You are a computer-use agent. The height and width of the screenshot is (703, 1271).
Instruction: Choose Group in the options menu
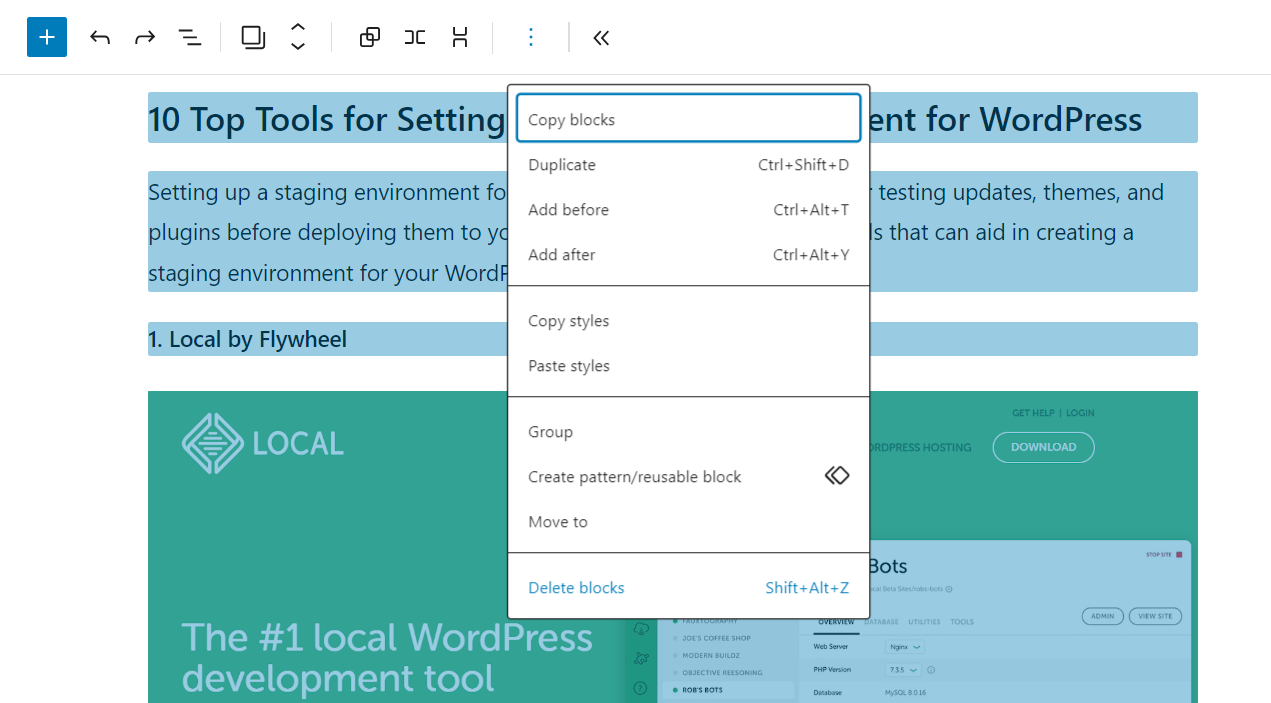click(689, 432)
